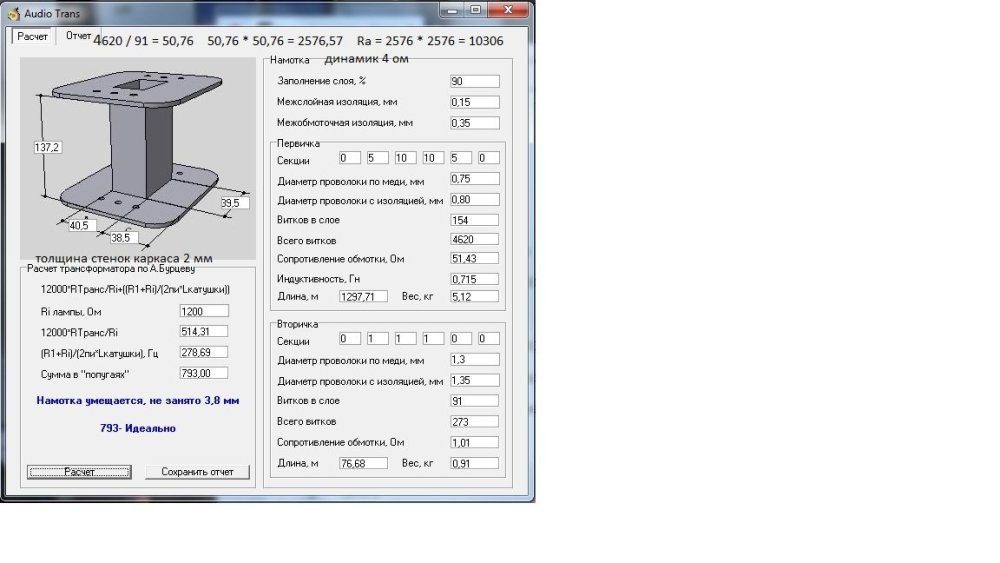Image resolution: width=1000 pixels, height=563 pixels.
Task: Maximize the Audio Trans window
Action: click(475, 10)
